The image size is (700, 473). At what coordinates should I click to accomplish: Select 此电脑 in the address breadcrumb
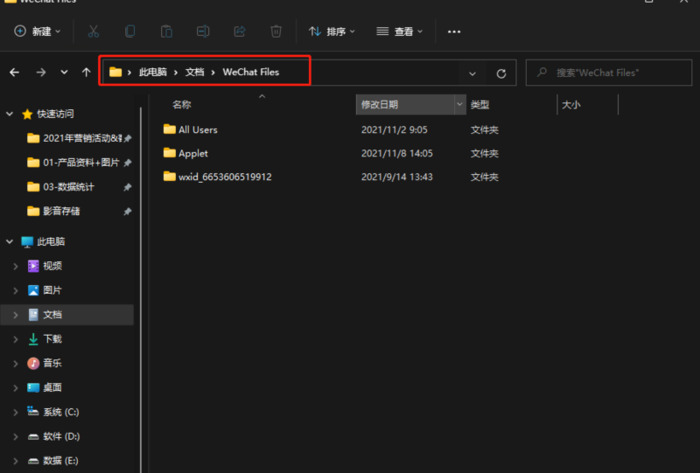pyautogui.click(x=153, y=72)
